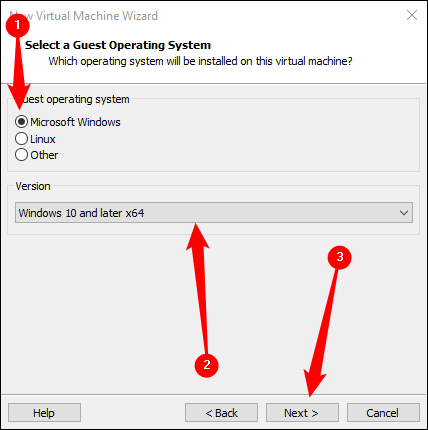
Task: Click the red annotation circle numbered 1
Action: click(x=17, y=25)
